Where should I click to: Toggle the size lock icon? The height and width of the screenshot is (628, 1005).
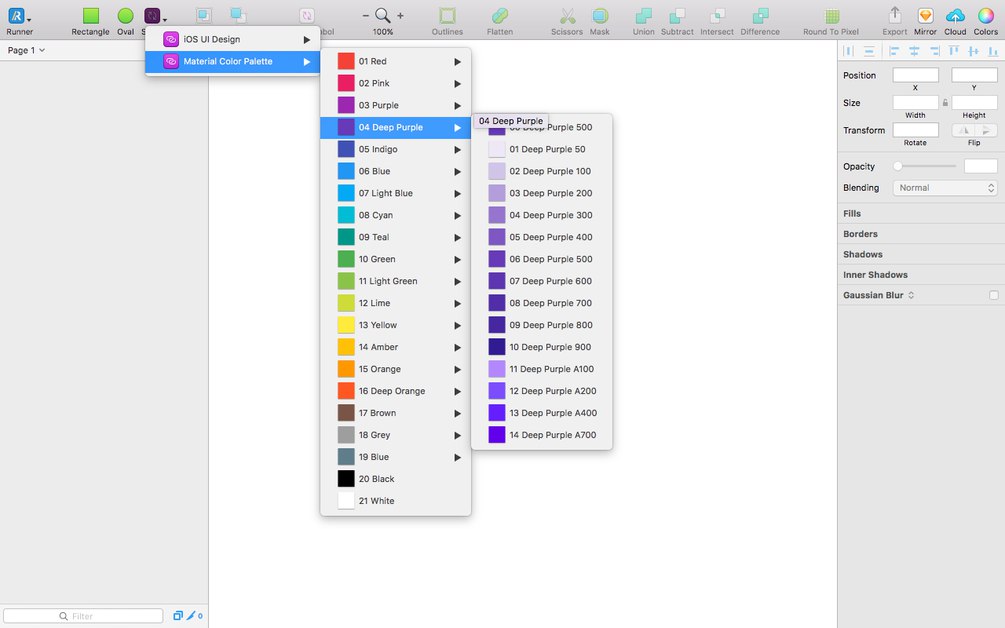[x=945, y=103]
